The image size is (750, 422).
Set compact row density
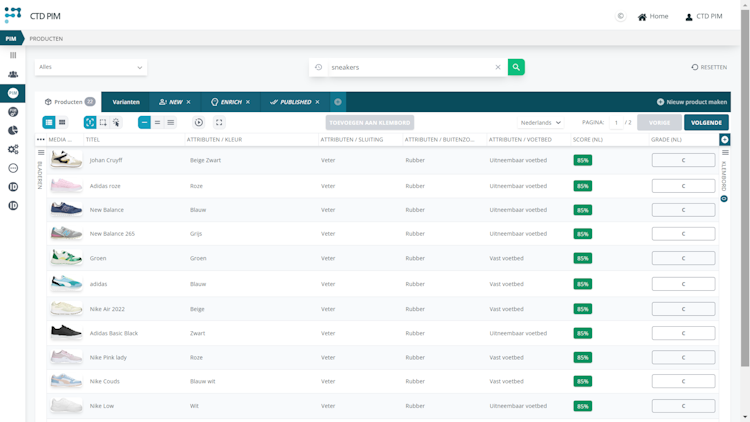coord(144,122)
